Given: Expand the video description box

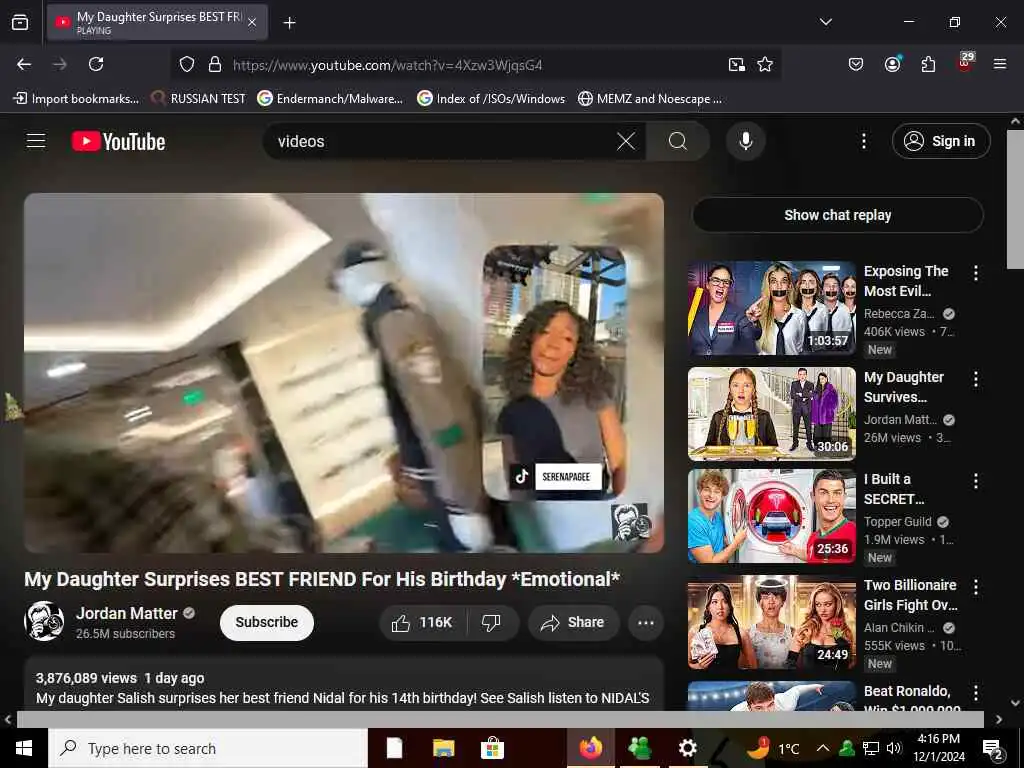Looking at the screenshot, I should 344,684.
